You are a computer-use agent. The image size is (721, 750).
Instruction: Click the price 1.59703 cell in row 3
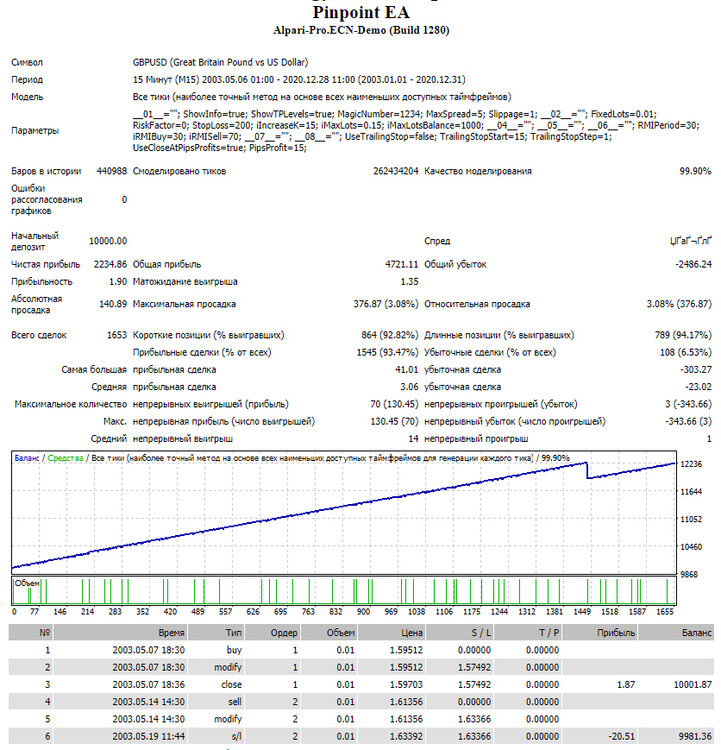[x=406, y=684]
